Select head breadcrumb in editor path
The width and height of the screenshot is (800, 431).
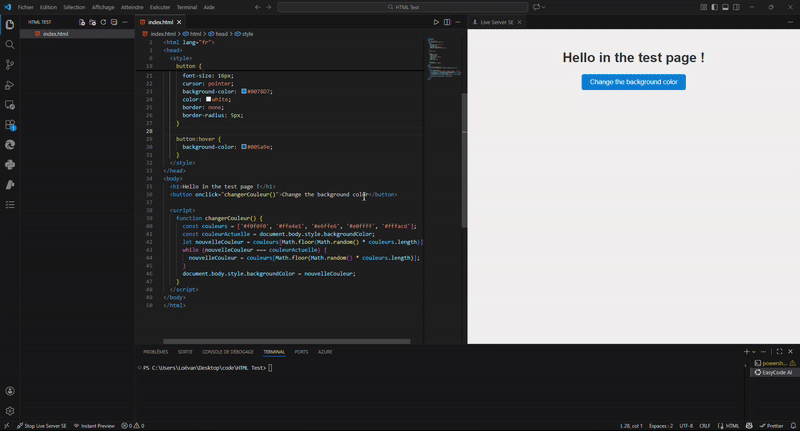coord(218,34)
